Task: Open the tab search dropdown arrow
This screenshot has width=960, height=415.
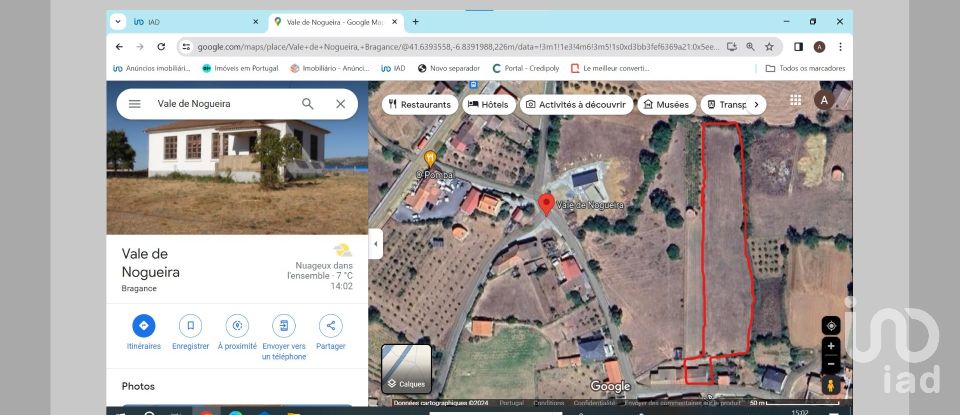Action: tap(118, 22)
